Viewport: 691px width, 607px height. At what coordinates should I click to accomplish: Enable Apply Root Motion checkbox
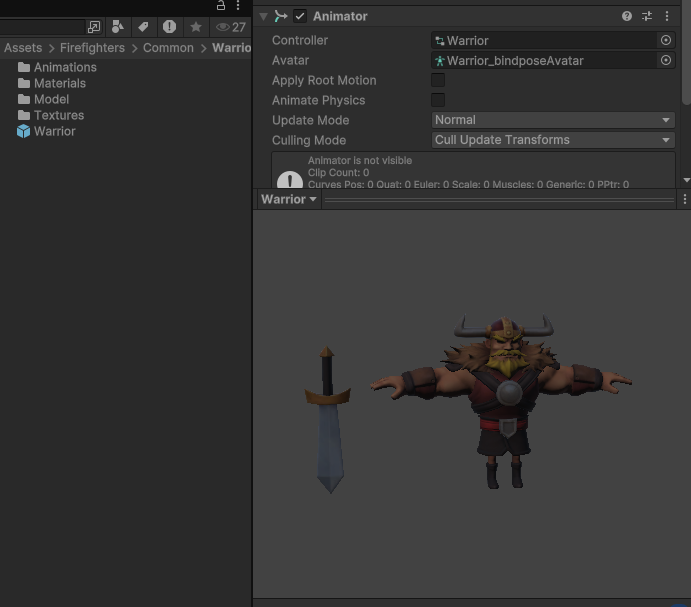[438, 80]
